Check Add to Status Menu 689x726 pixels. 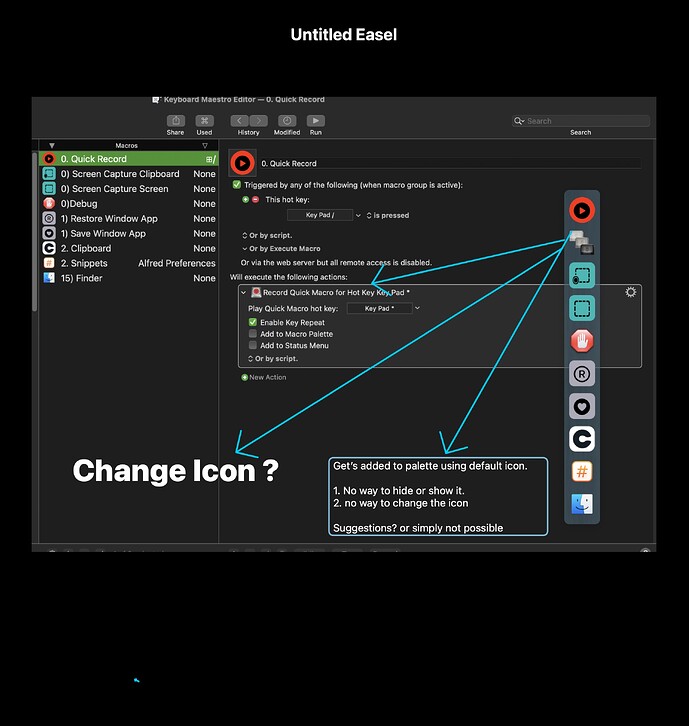pyautogui.click(x=252, y=345)
